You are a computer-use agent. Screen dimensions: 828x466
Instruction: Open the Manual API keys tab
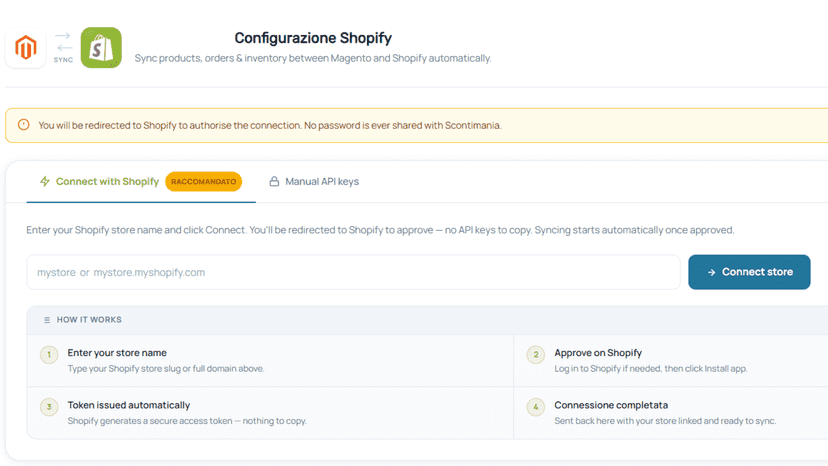[314, 181]
